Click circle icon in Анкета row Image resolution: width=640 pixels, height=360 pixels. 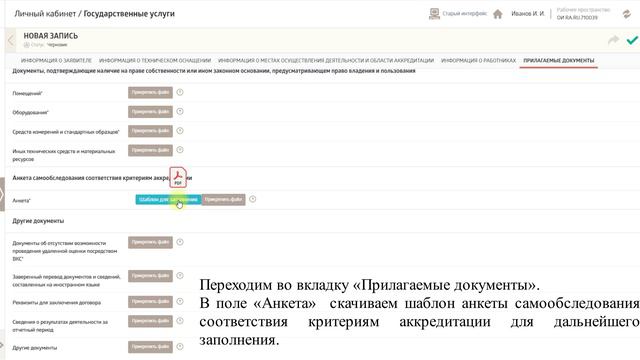click(253, 199)
